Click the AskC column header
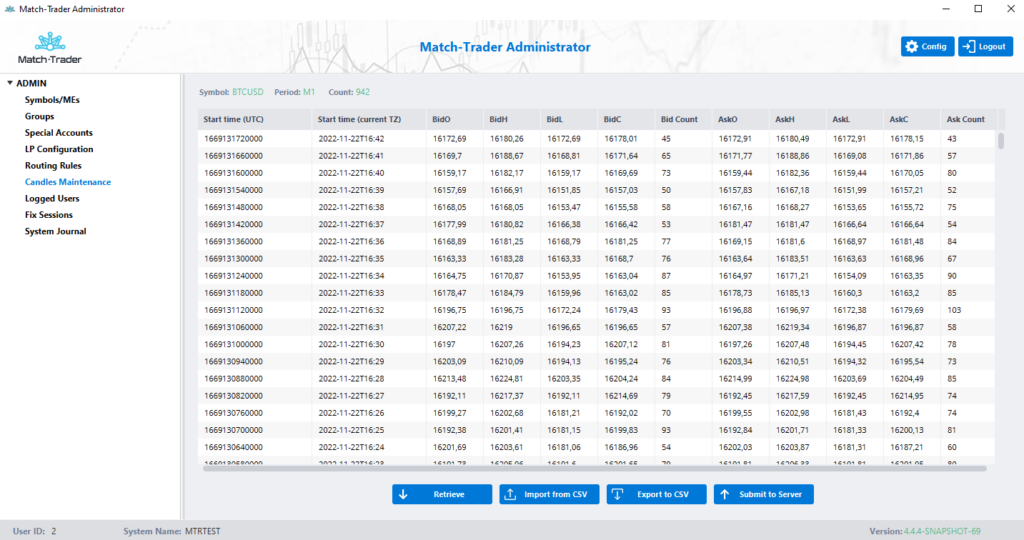 (912, 119)
